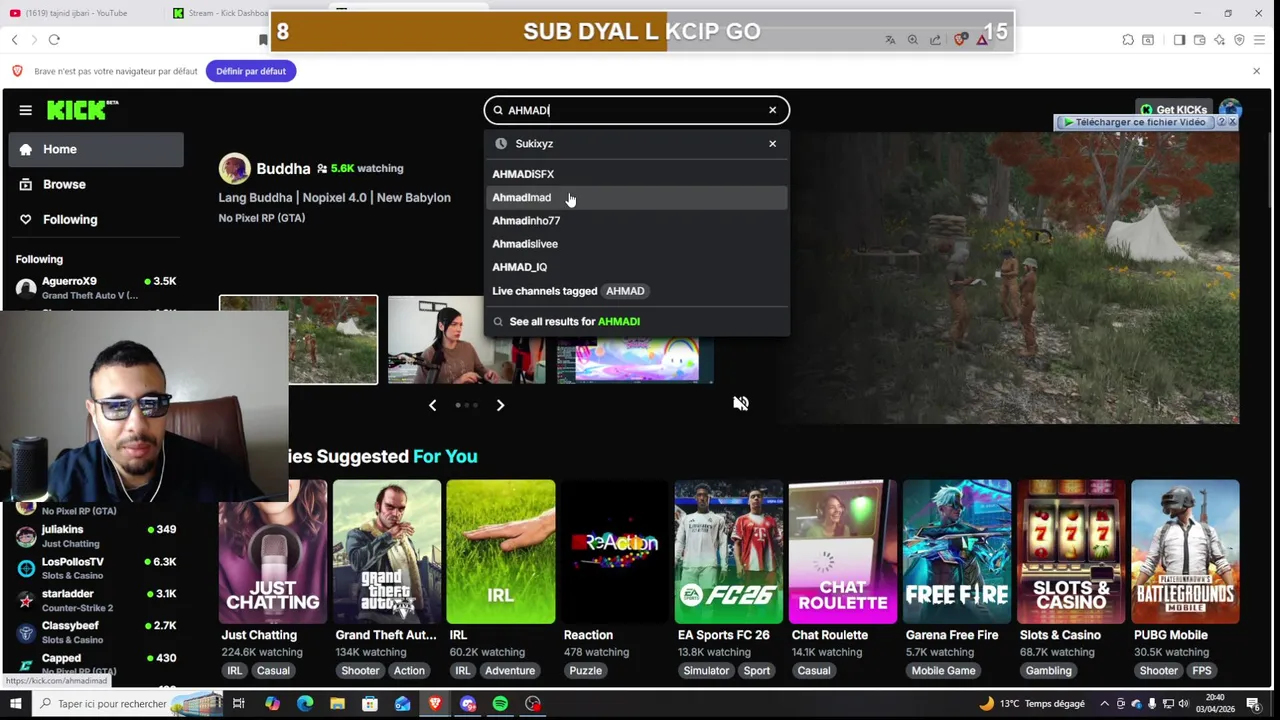This screenshot has height=720, width=1280.
Task: Click Puzzle tag under Reaction
Action: coord(586,671)
